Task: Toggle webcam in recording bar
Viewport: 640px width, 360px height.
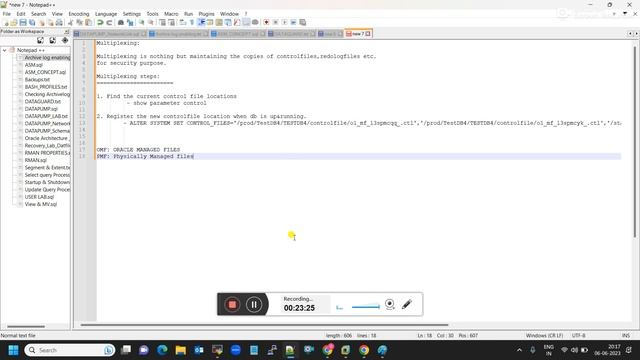Action: [390, 304]
